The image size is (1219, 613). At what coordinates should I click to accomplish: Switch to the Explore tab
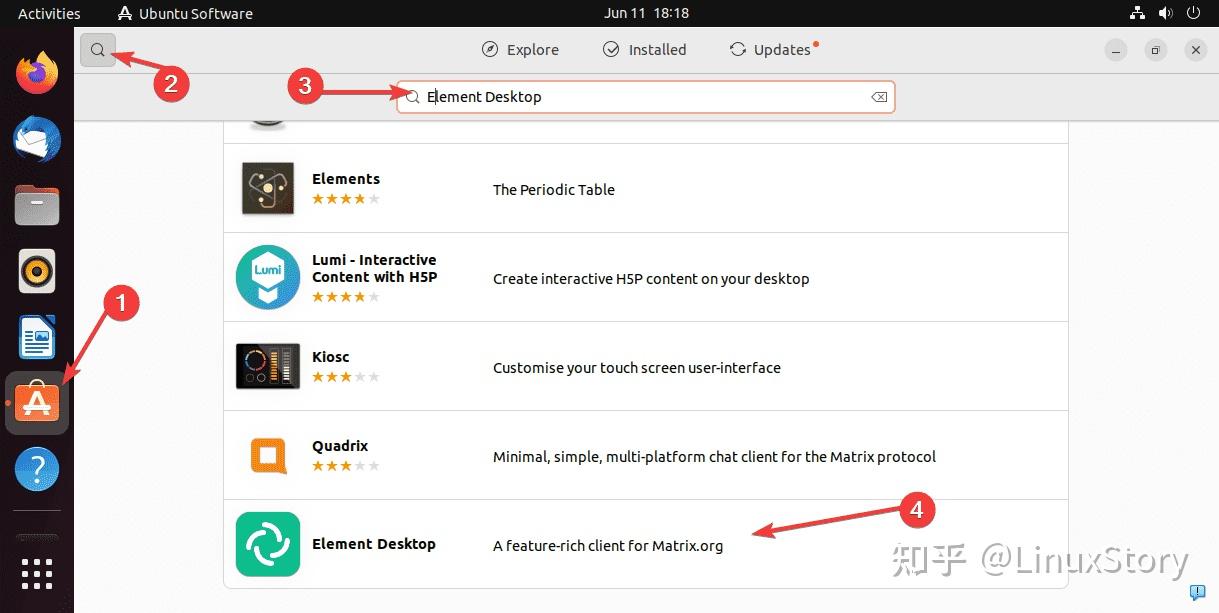(520, 50)
